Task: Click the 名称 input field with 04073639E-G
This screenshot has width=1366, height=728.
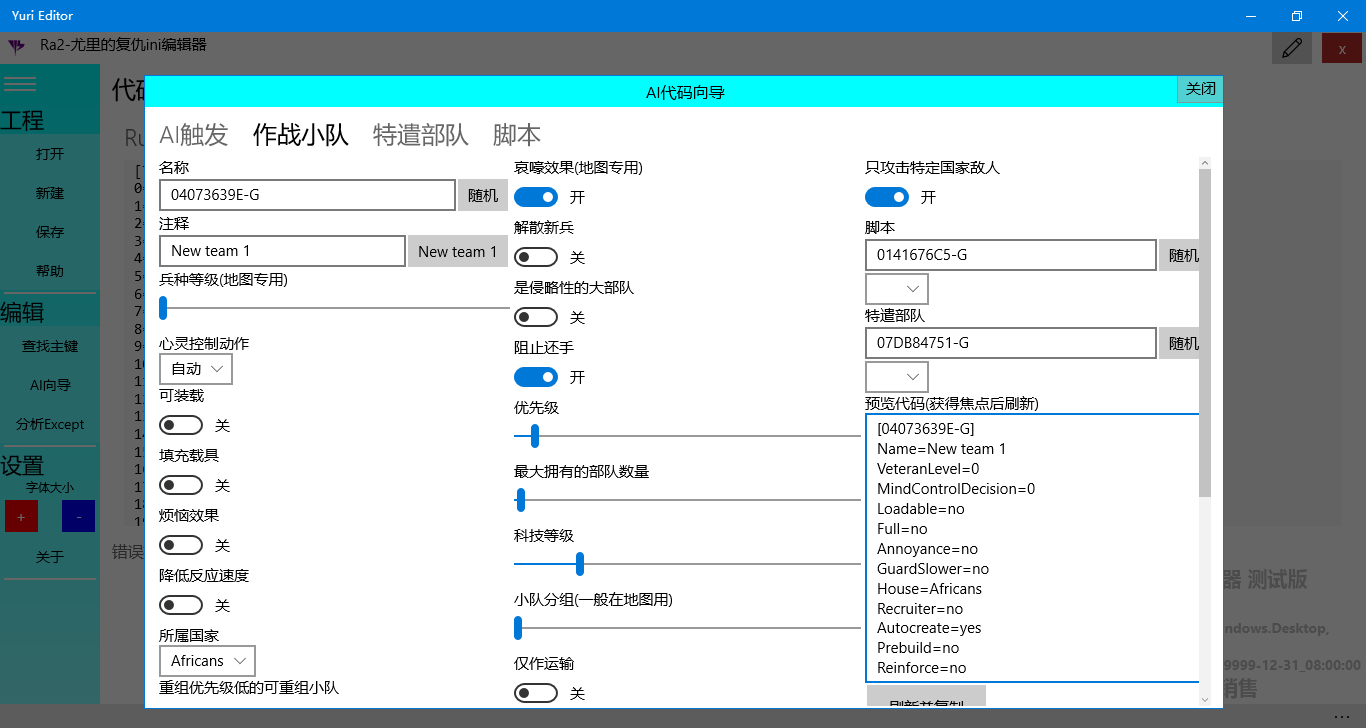Action: [307, 195]
